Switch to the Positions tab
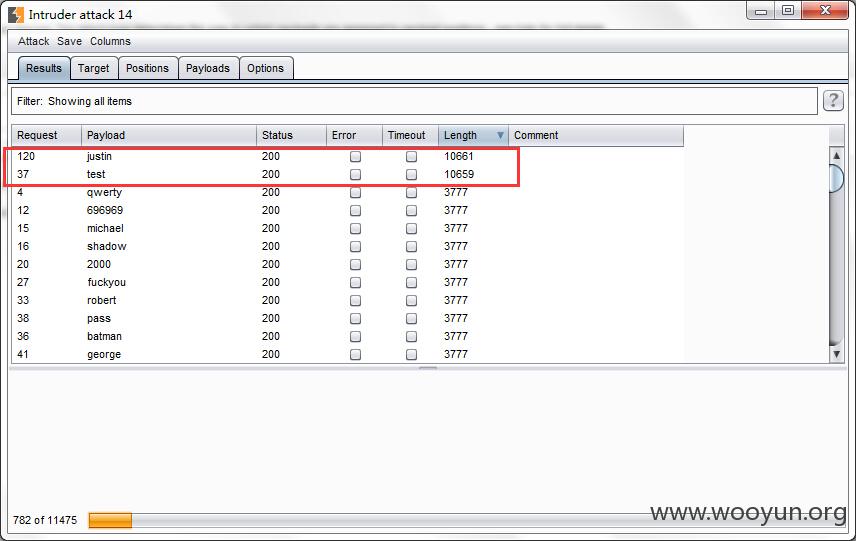Screen dimensions: 856x541 (147, 68)
